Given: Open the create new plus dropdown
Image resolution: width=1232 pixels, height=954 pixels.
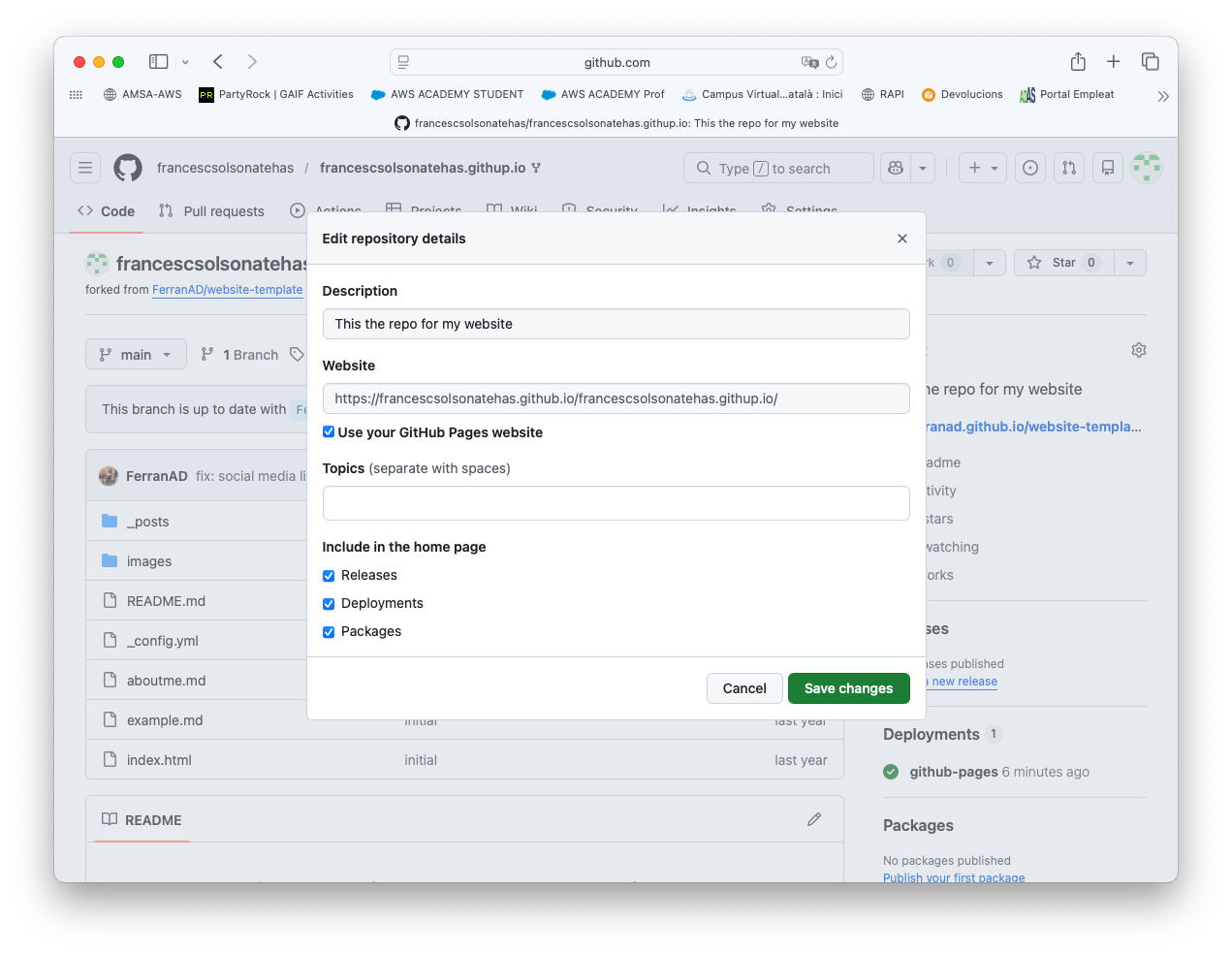Looking at the screenshot, I should tap(983, 168).
